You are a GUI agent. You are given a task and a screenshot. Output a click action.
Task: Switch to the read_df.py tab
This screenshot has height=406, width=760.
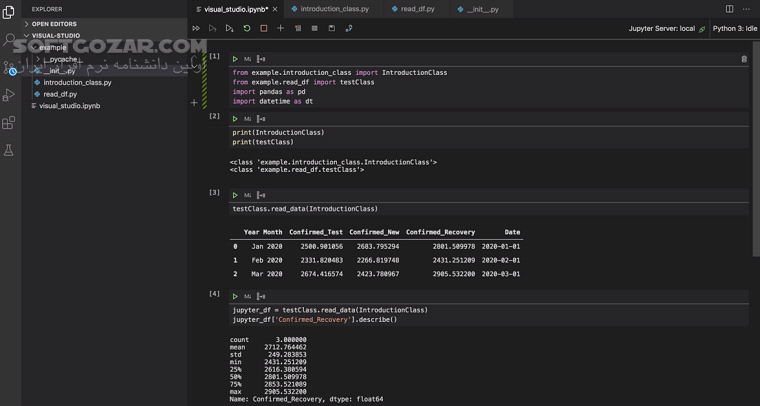click(417, 9)
